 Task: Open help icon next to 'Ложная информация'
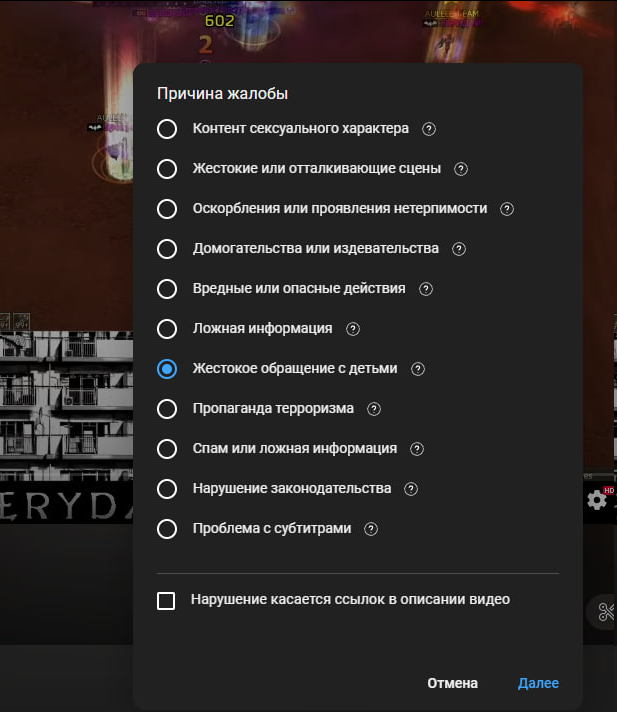pyautogui.click(x=353, y=329)
